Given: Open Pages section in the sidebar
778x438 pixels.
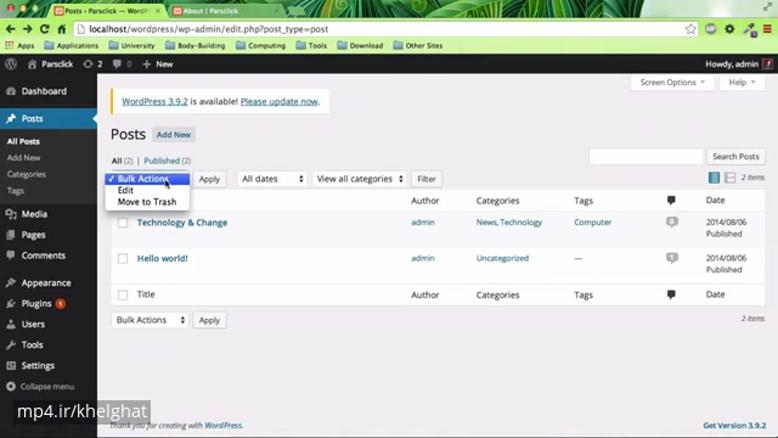Looking at the screenshot, I should [49, 235].
